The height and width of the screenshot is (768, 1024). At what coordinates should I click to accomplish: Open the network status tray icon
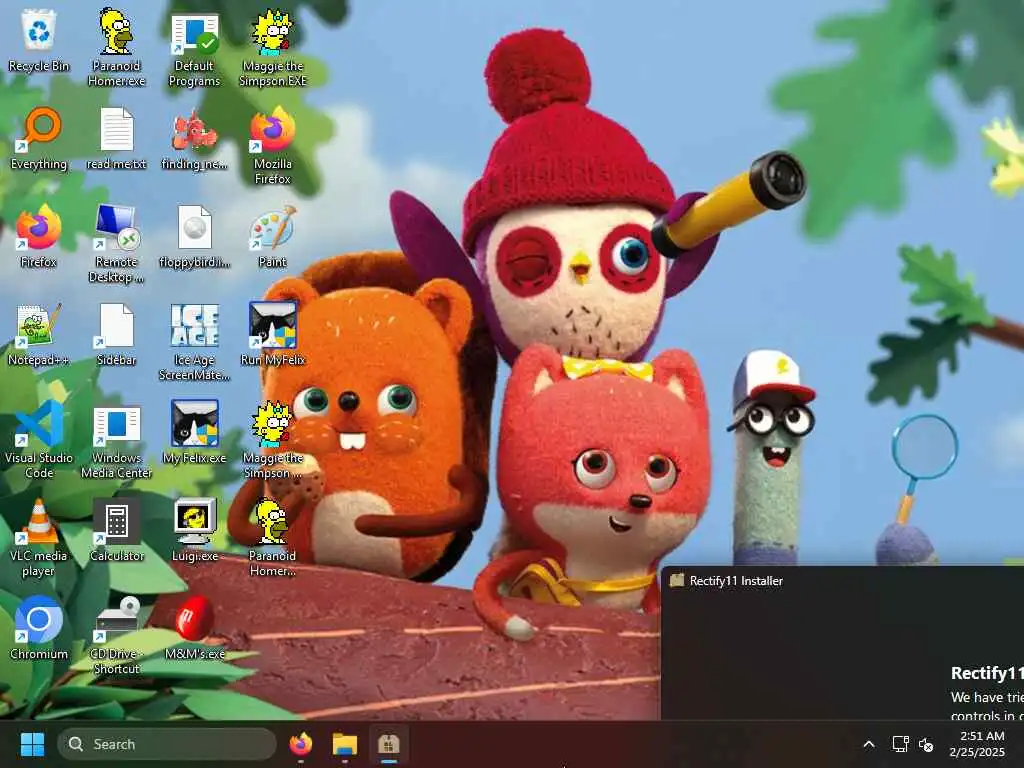pyautogui.click(x=901, y=744)
